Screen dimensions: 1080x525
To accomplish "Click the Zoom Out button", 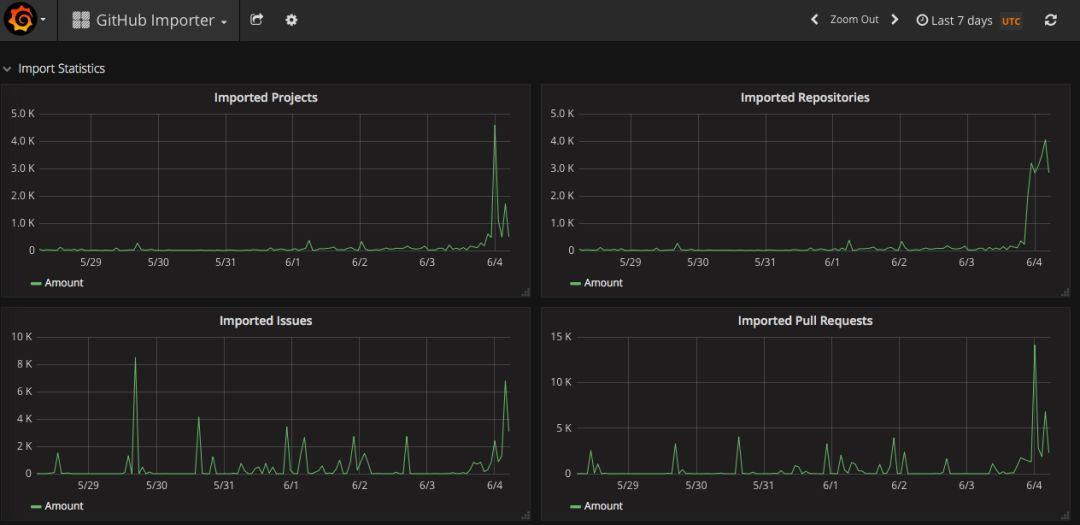I will point(854,20).
